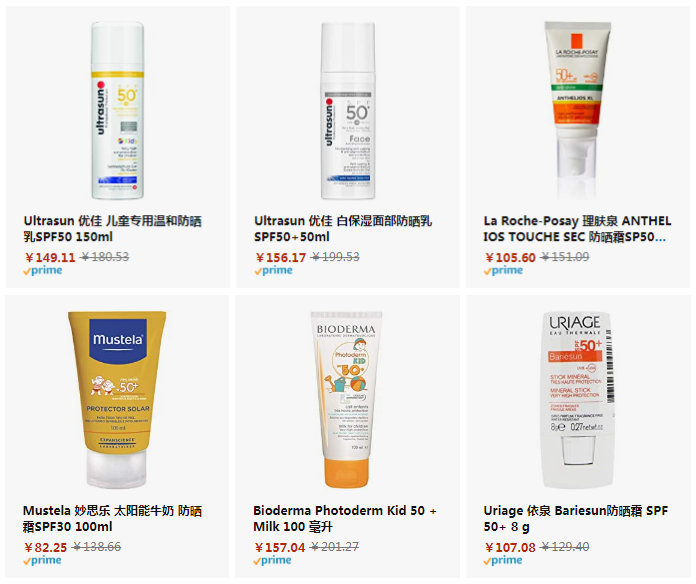This screenshot has height=584, width=696.
Task: Click the prime badge under Uriage Bariesun
Action: point(503,560)
